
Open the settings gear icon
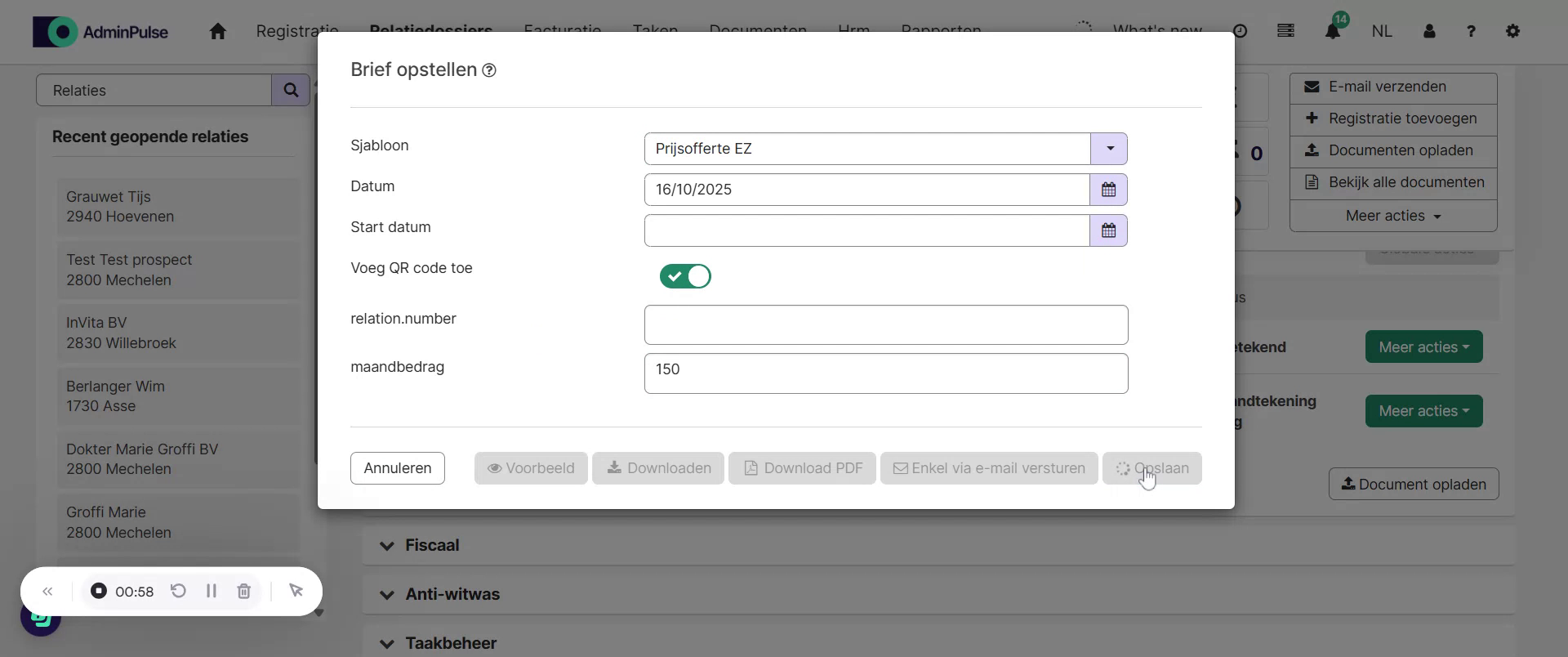click(x=1512, y=31)
